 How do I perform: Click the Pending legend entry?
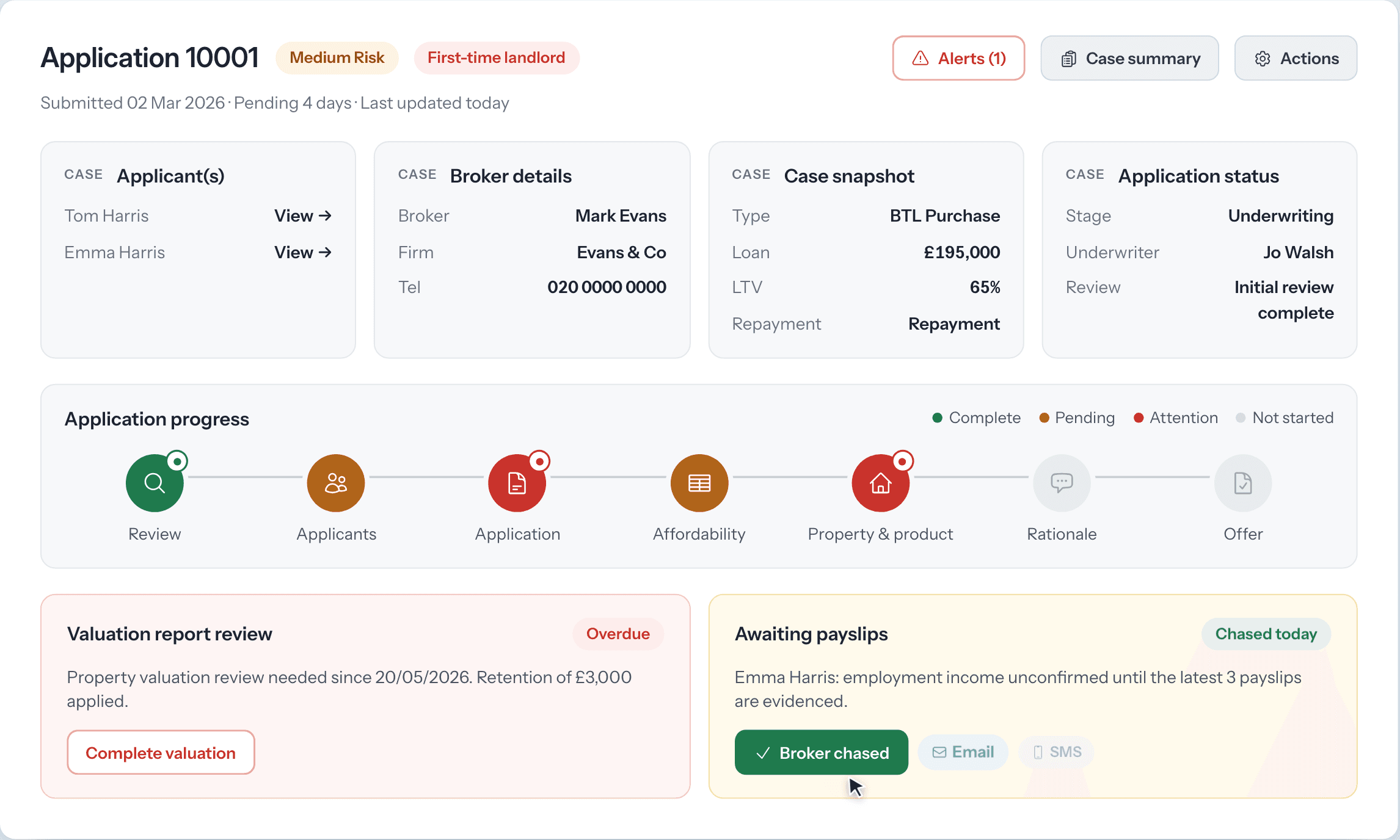[1077, 418]
